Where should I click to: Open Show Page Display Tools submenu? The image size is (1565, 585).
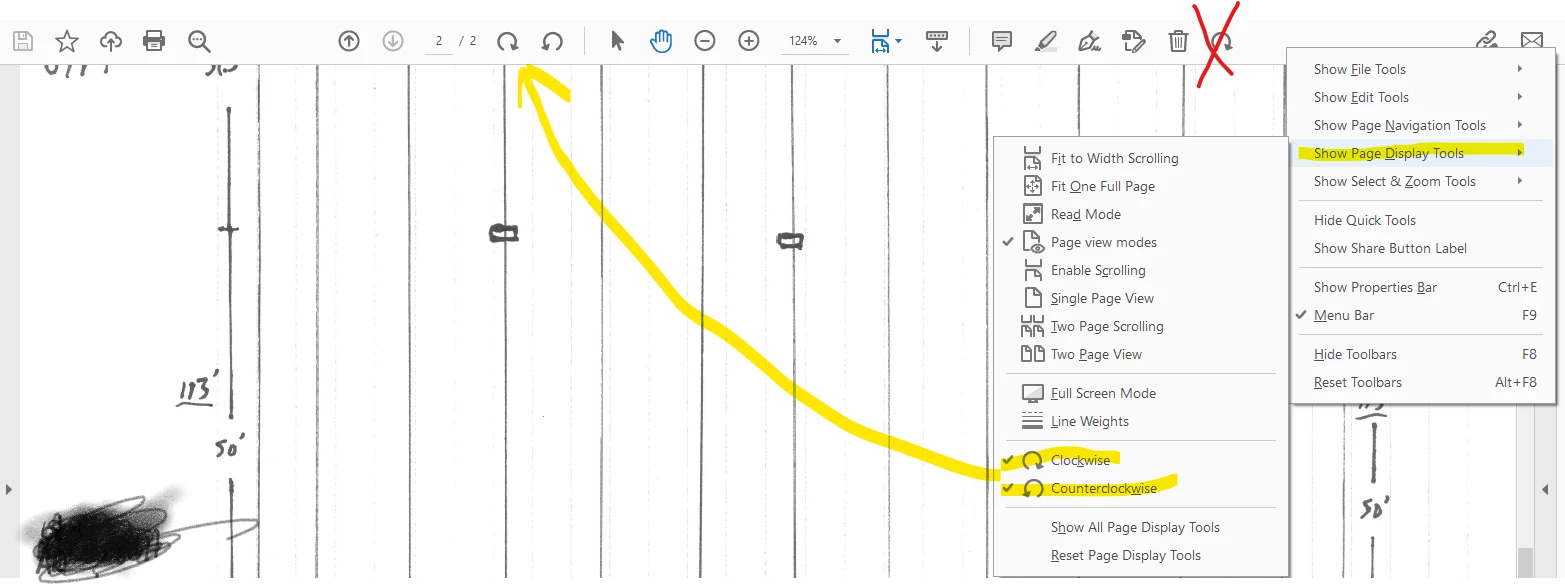(1421, 153)
